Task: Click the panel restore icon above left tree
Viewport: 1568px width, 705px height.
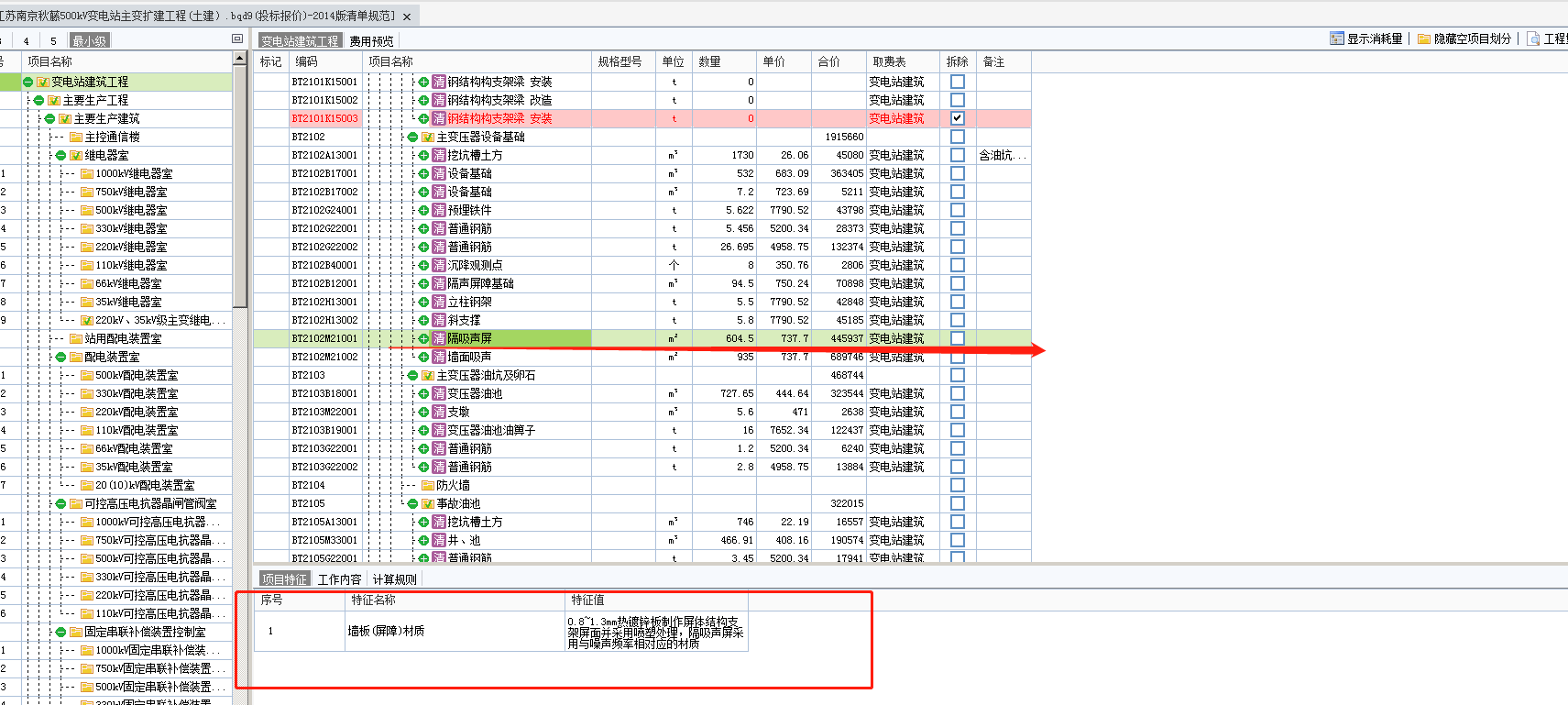Action: coord(237,39)
